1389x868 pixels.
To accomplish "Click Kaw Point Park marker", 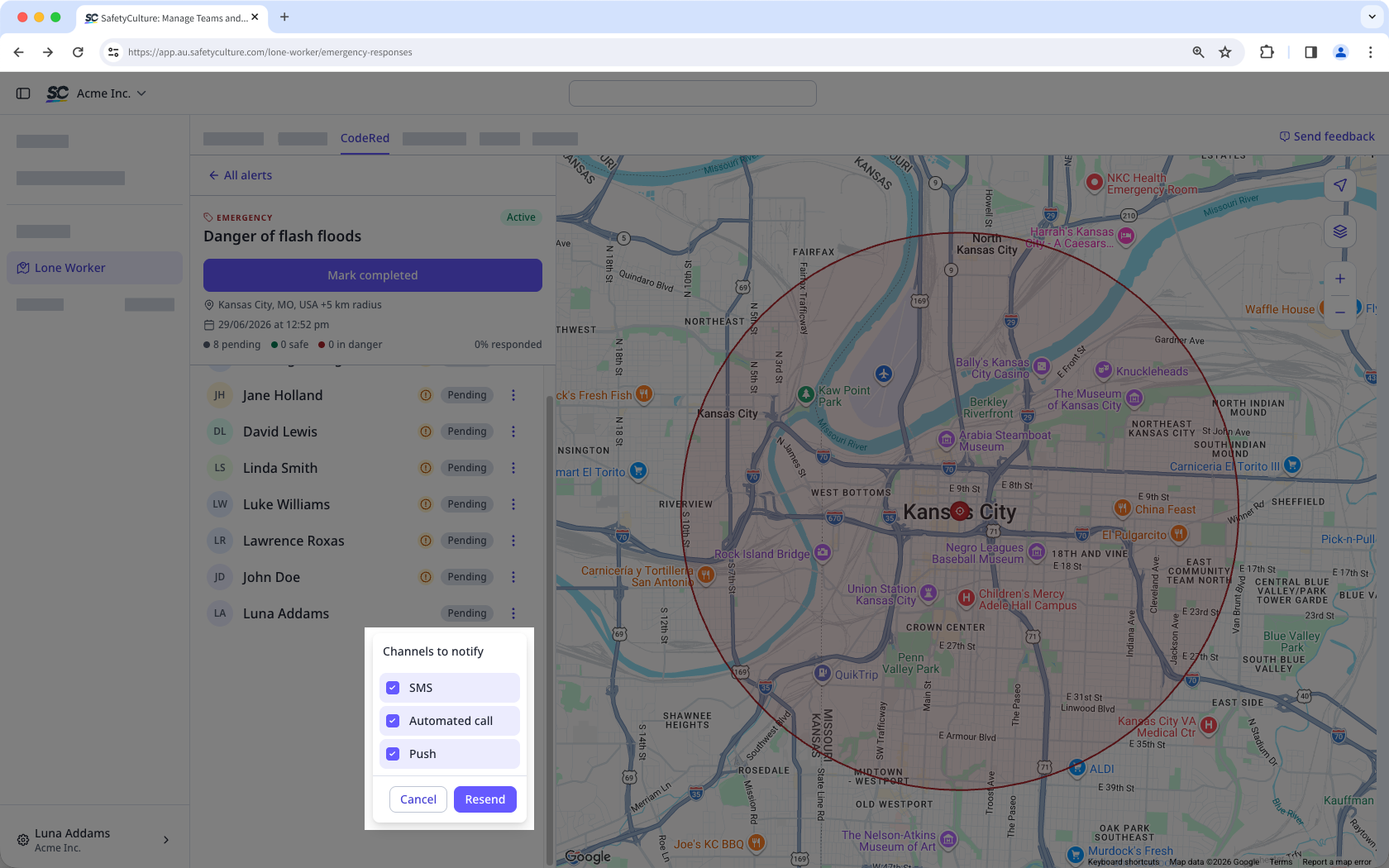I will [806, 395].
